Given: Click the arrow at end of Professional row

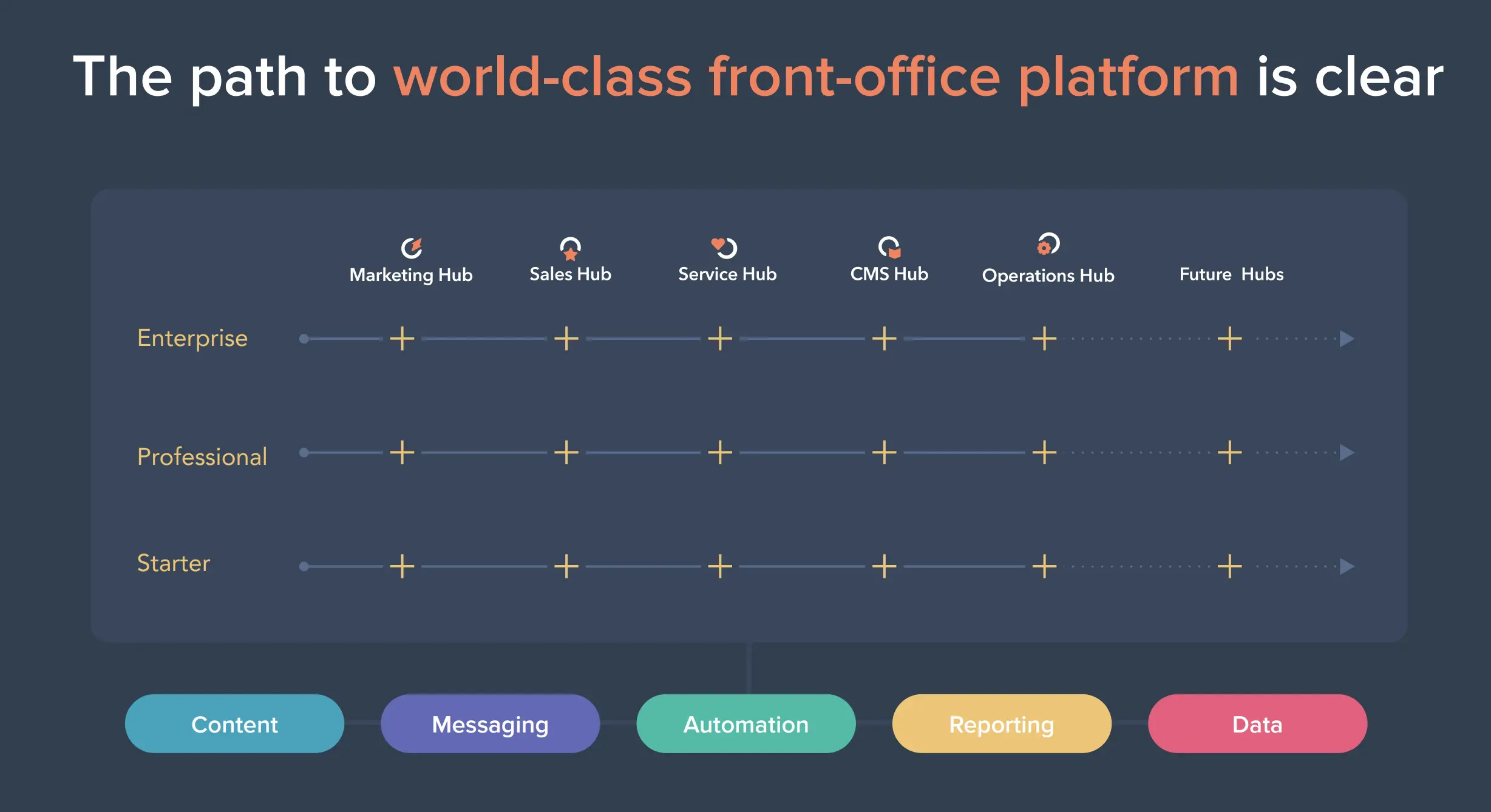Looking at the screenshot, I should click(x=1347, y=452).
